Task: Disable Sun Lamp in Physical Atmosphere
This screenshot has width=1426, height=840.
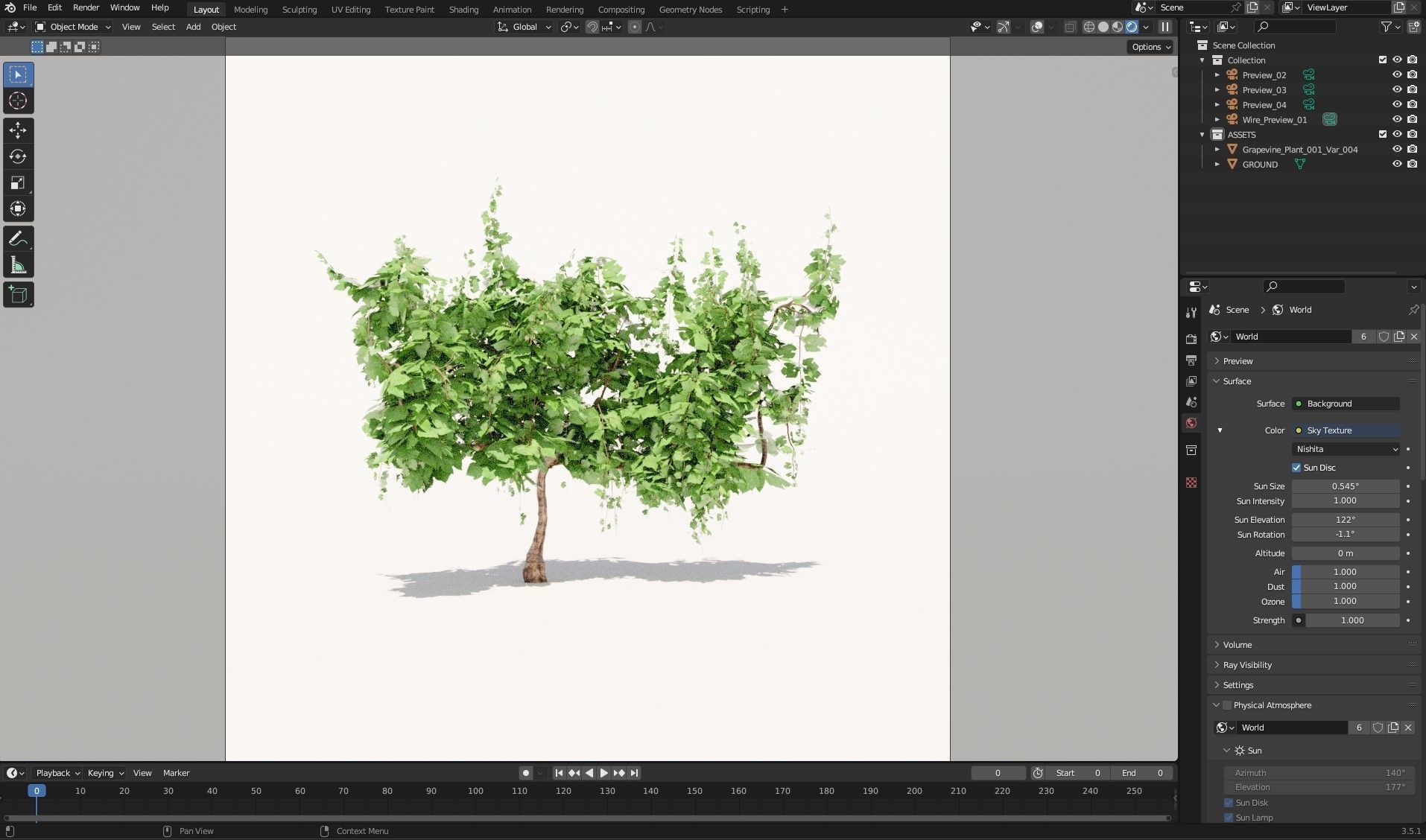Action: [1228, 817]
